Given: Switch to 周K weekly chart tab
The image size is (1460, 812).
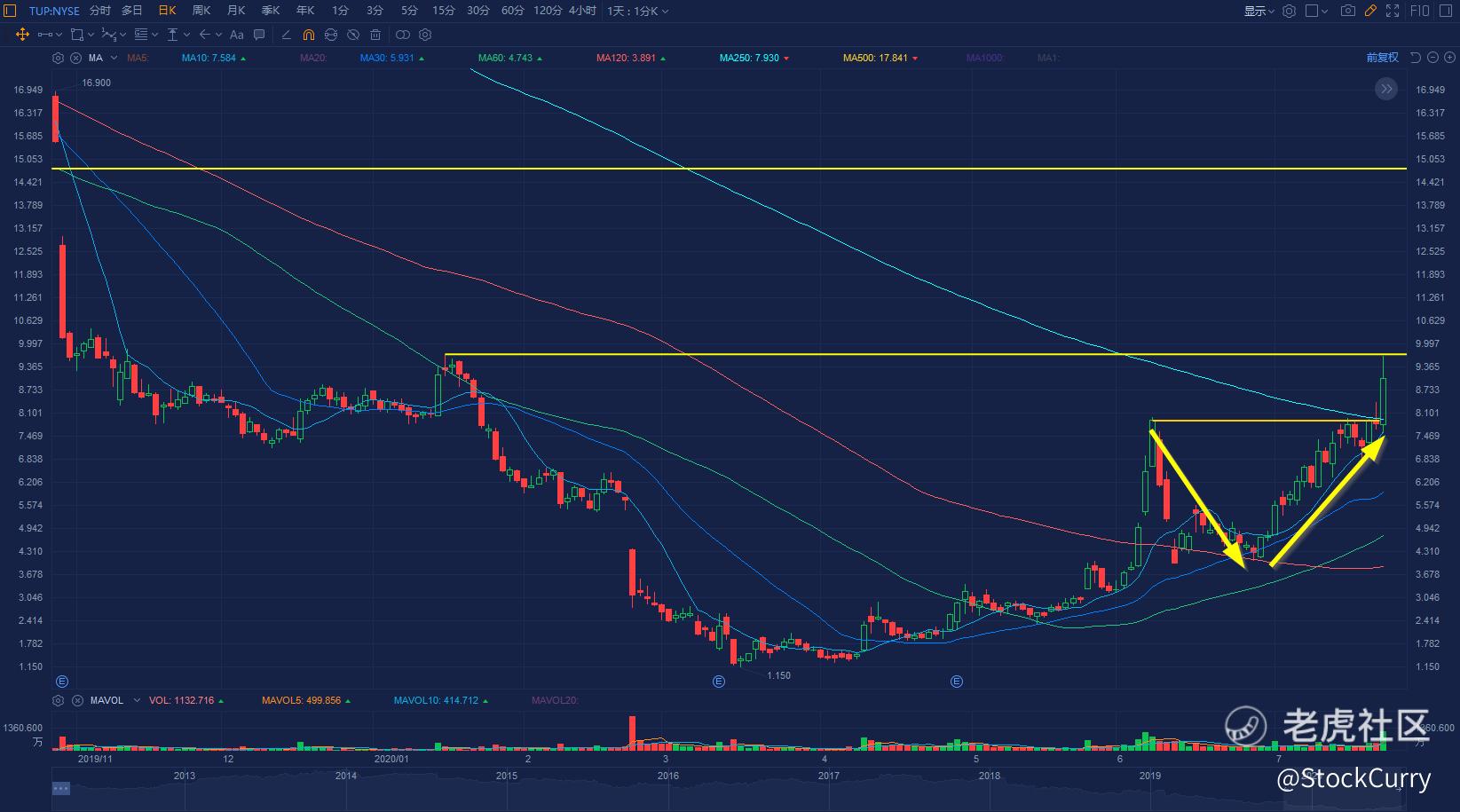Looking at the screenshot, I should [201, 11].
